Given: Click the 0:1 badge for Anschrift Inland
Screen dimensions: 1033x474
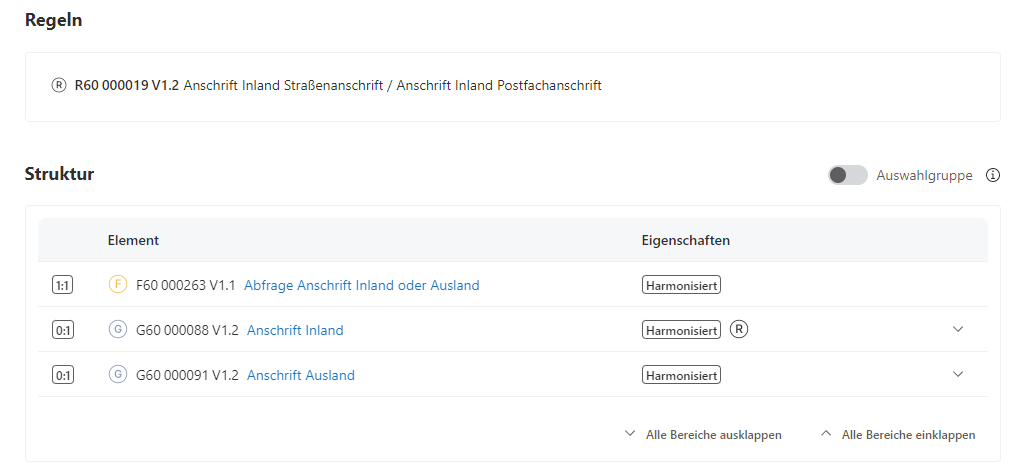Looking at the screenshot, I should pyautogui.click(x=63, y=330).
